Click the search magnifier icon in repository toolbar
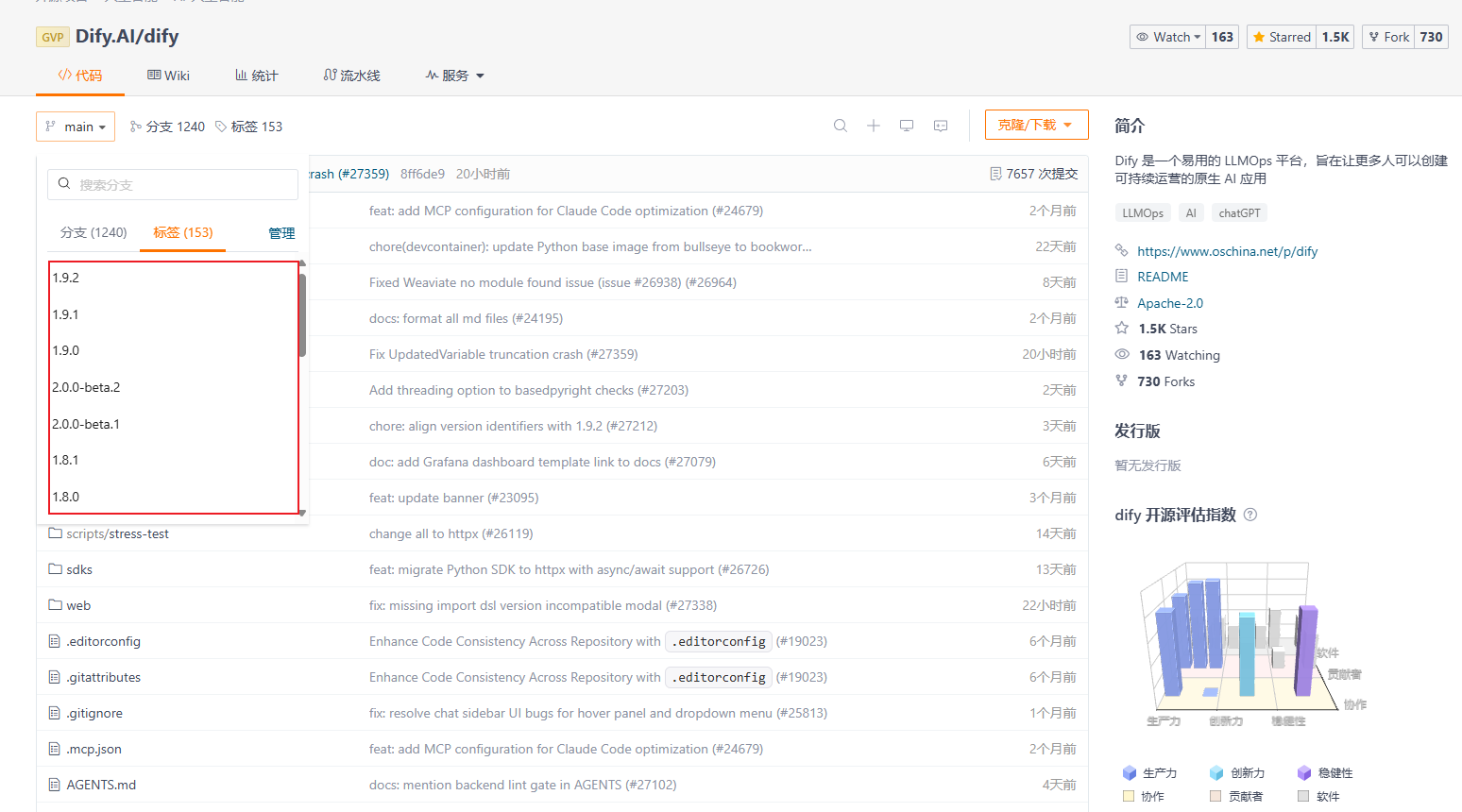Viewport: 1462px width, 812px height. point(840,126)
